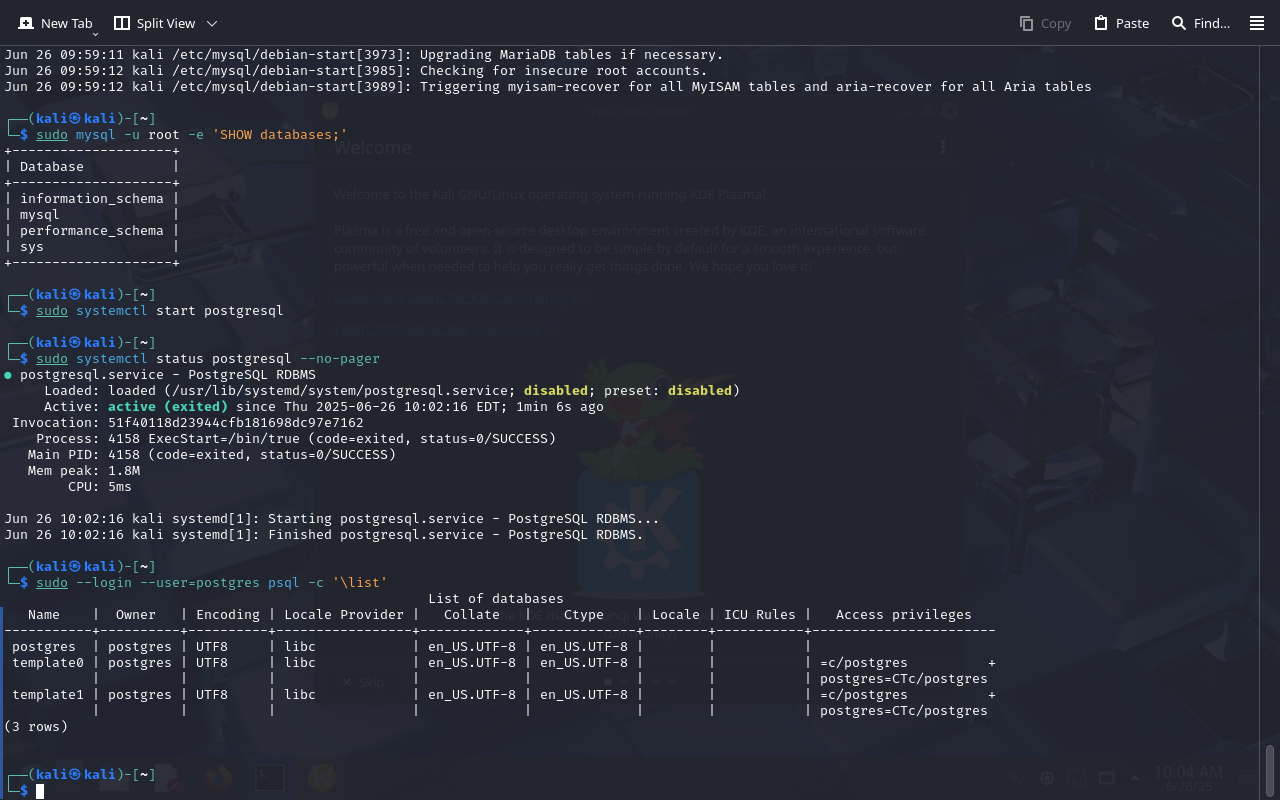Click the cursor at the bottom shell prompt
Image resolution: width=1280 pixels, height=800 pixels.
pos(40,791)
